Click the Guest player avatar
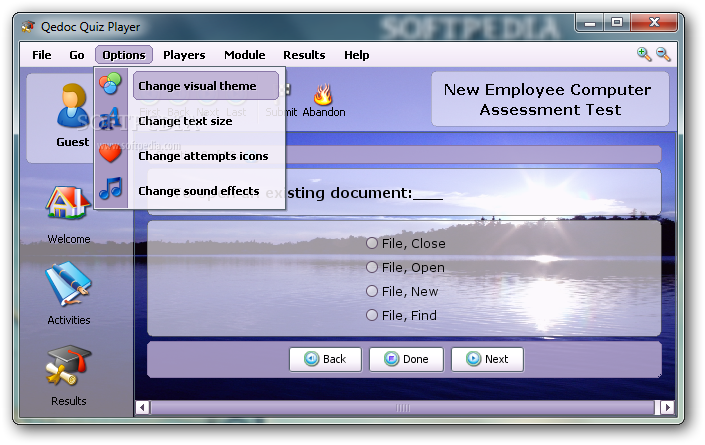The image size is (705, 445). pyautogui.click(x=72, y=107)
